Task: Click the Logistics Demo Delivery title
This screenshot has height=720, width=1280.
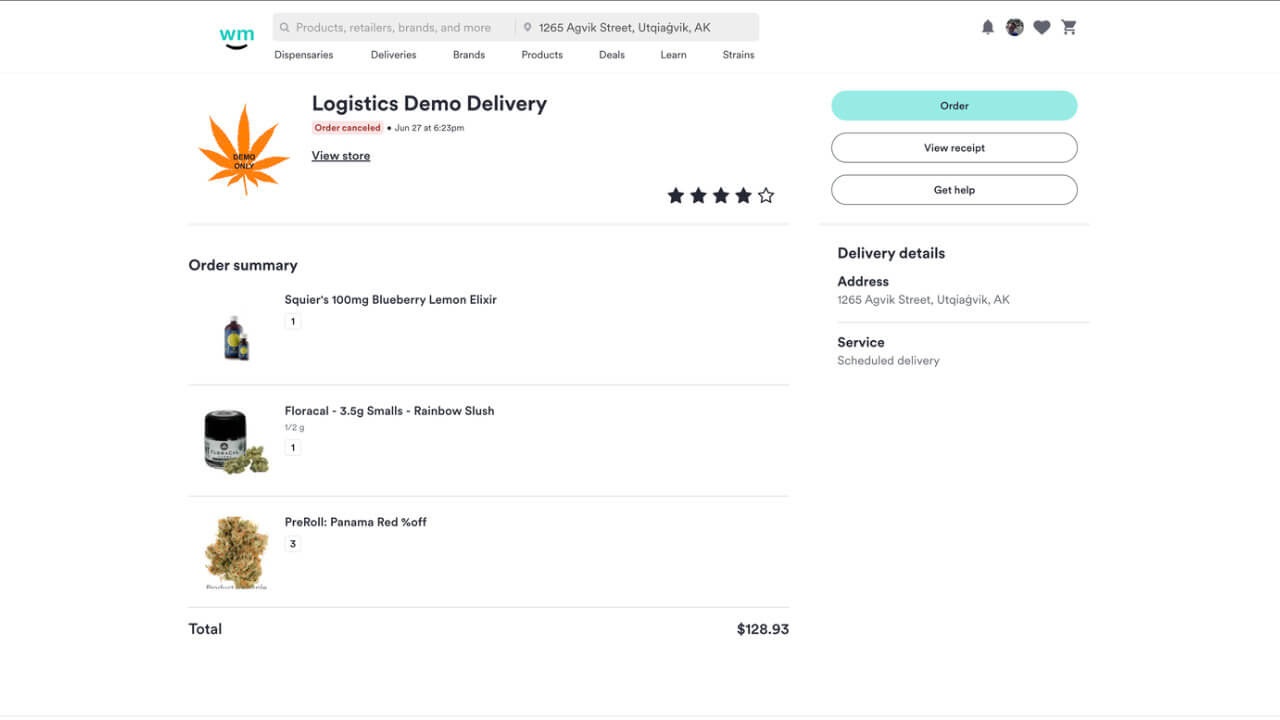Action: pyautogui.click(x=429, y=103)
